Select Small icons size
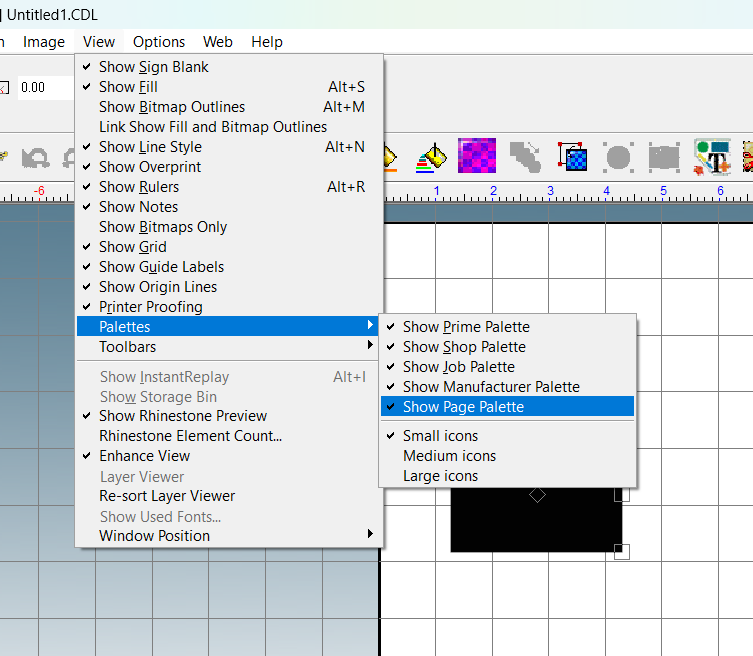 508,436
